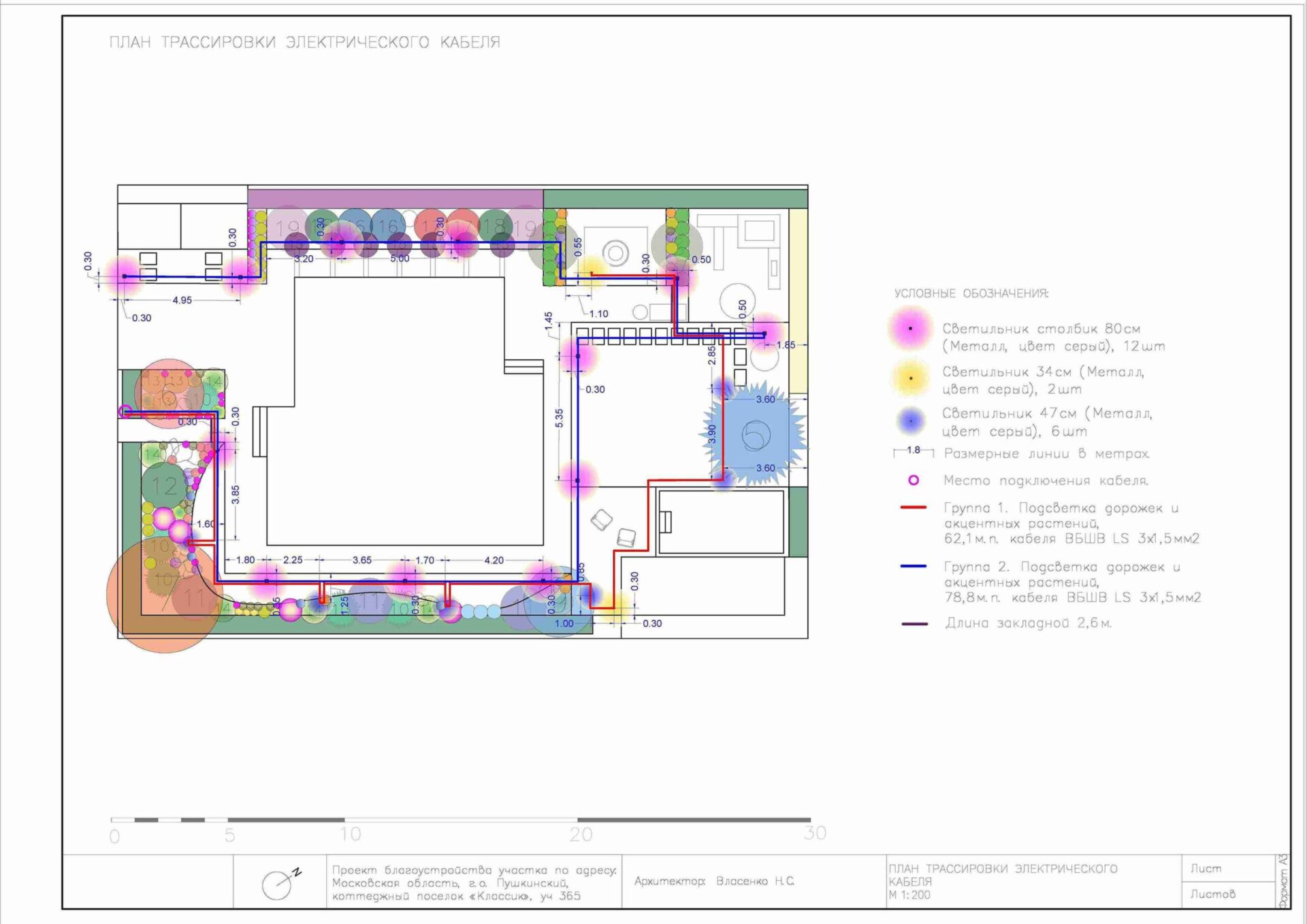Click the architect name Власенко Н.С.

click(754, 881)
